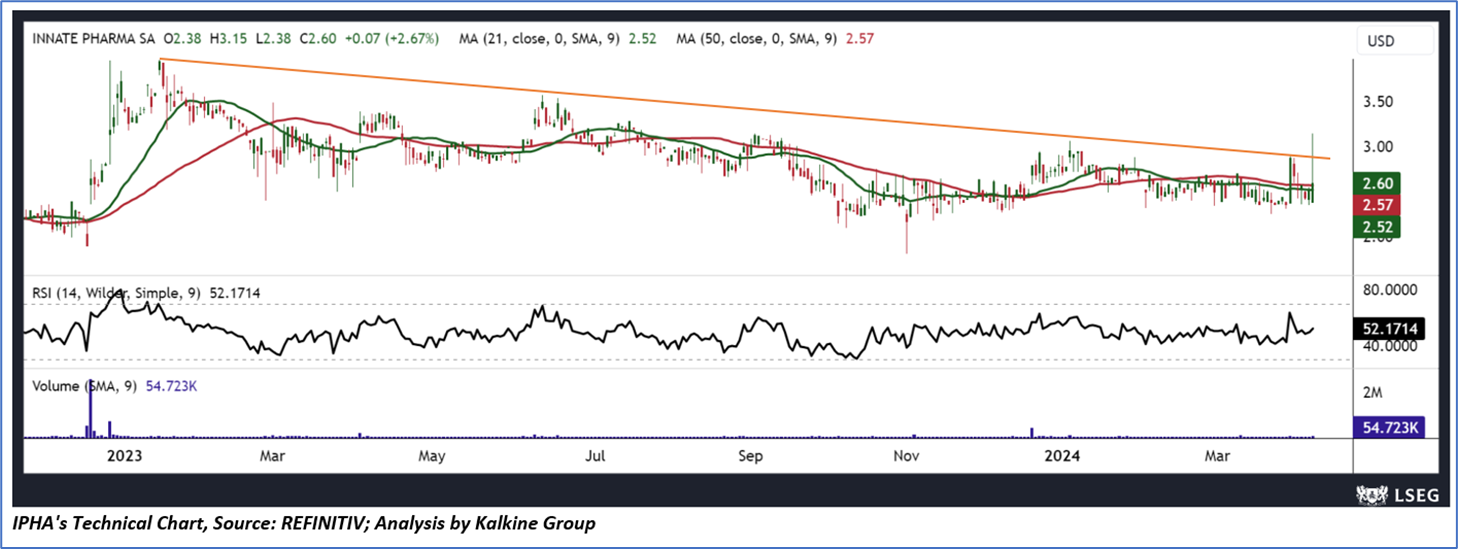This screenshot has height=549, width=1458.
Task: Click the Nov time axis label
Action: click(906, 456)
